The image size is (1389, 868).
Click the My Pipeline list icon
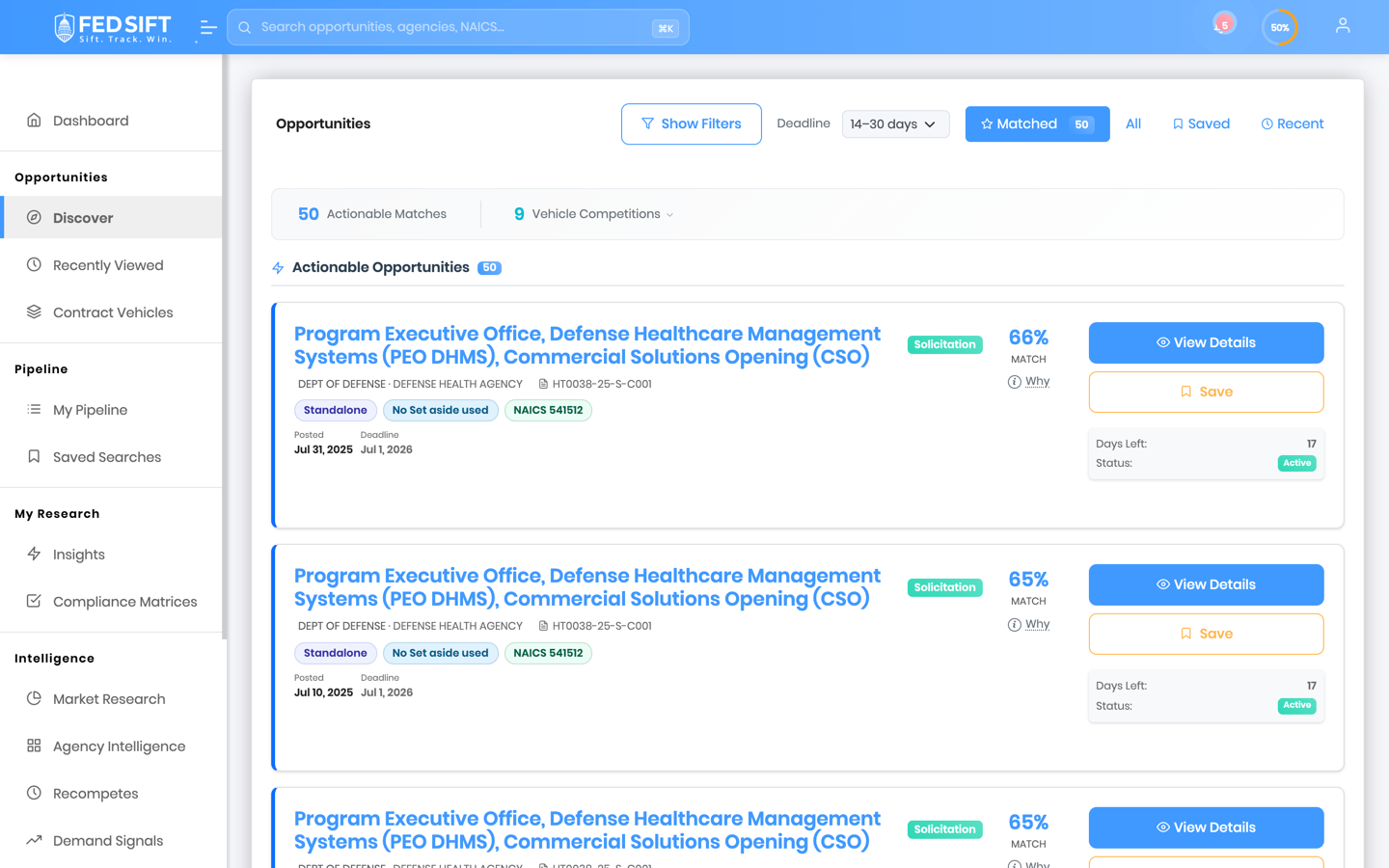(34, 409)
